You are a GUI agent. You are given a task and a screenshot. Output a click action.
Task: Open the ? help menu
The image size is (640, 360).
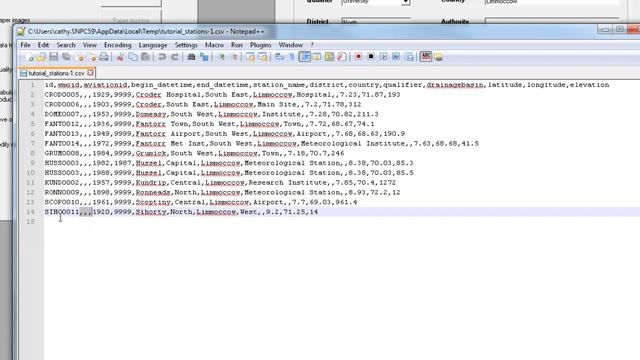[312, 45]
